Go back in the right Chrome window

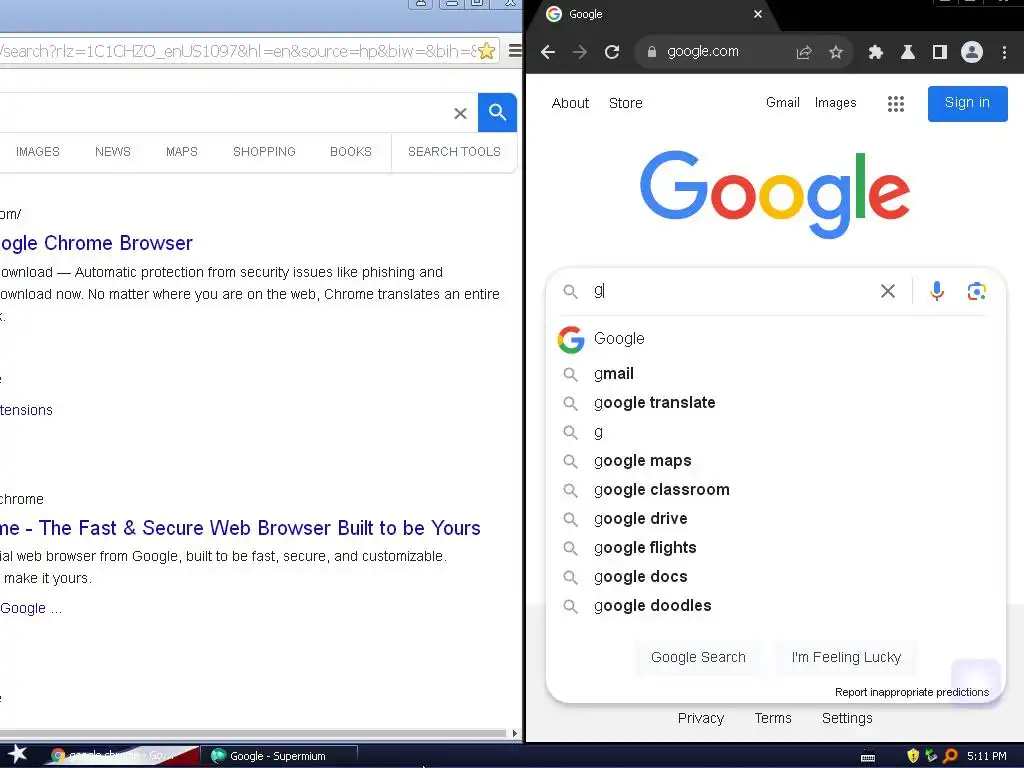(x=548, y=52)
